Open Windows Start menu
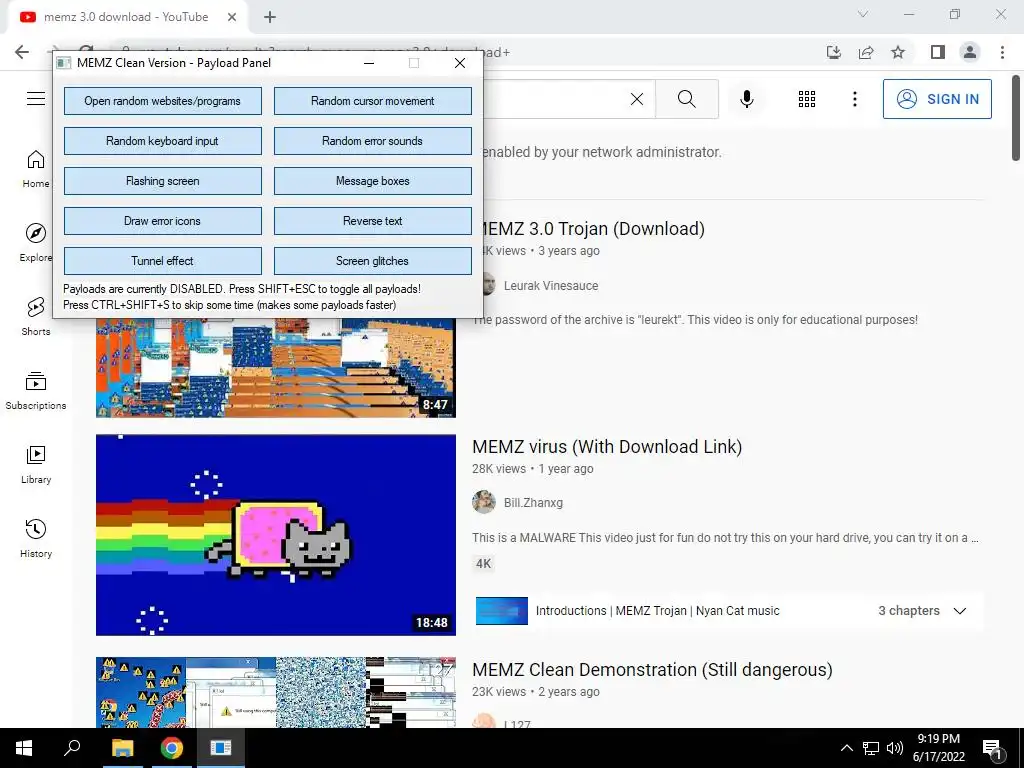The image size is (1024, 768). click(24, 748)
